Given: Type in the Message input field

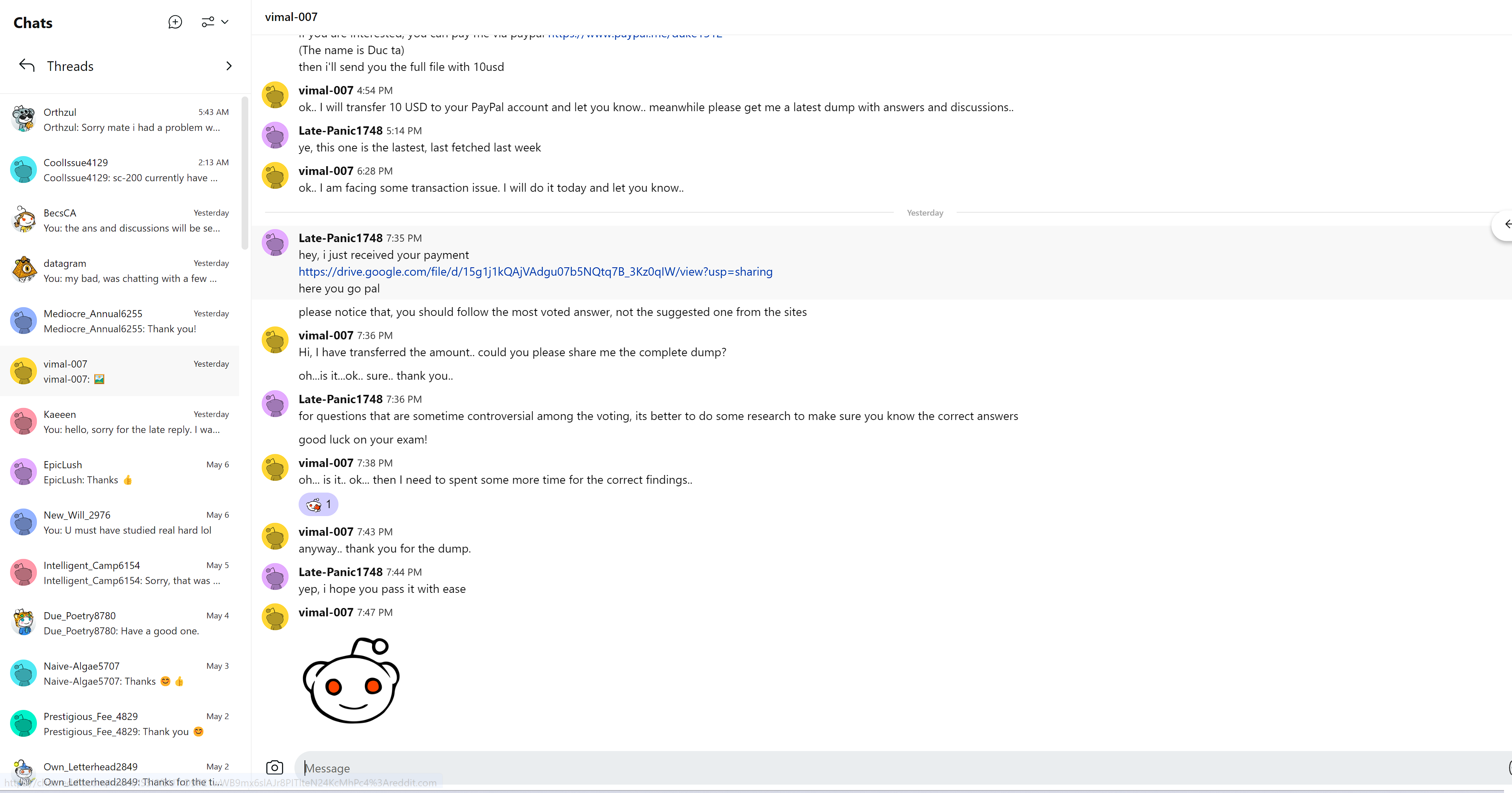Looking at the screenshot, I should 822,768.
